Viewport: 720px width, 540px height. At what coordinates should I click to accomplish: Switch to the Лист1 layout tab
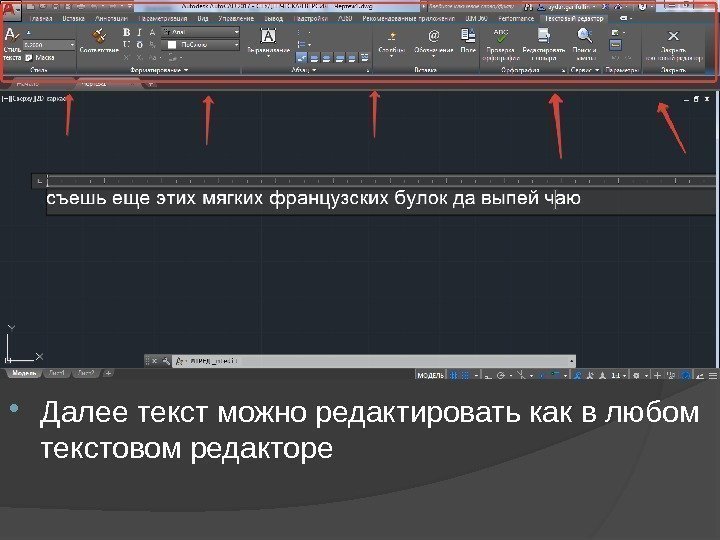(x=57, y=373)
